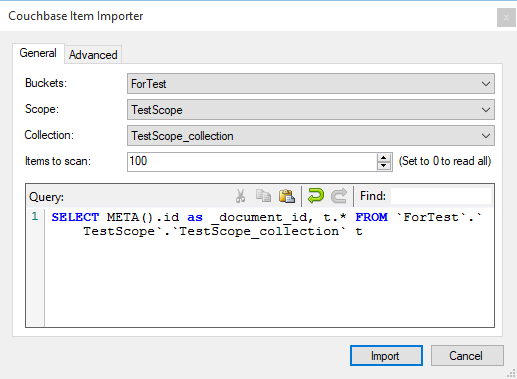
Task: Redo query edit with gray arrow
Action: pyautogui.click(x=339, y=196)
